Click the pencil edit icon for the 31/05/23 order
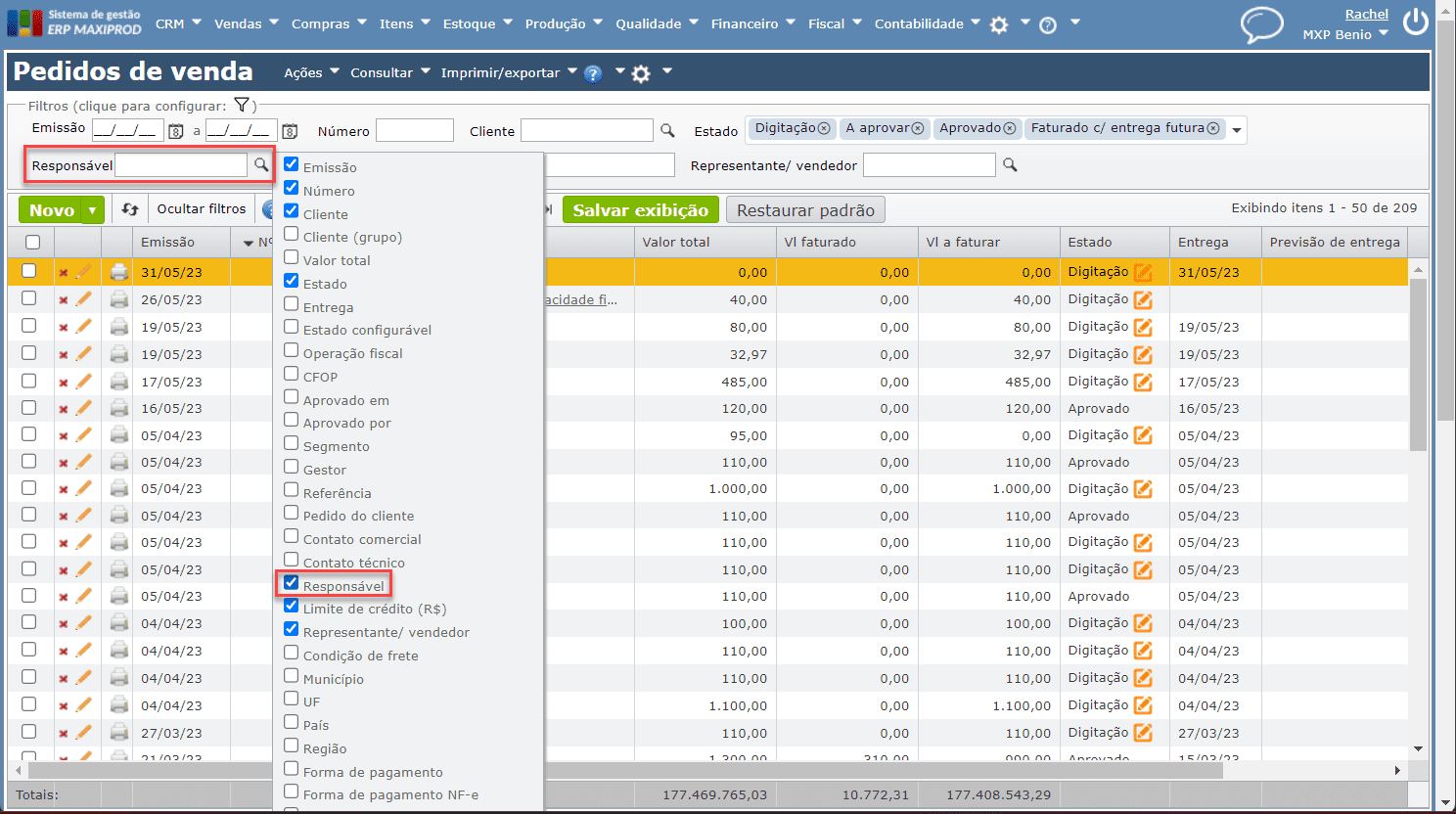The image size is (1456, 814). 84,272
